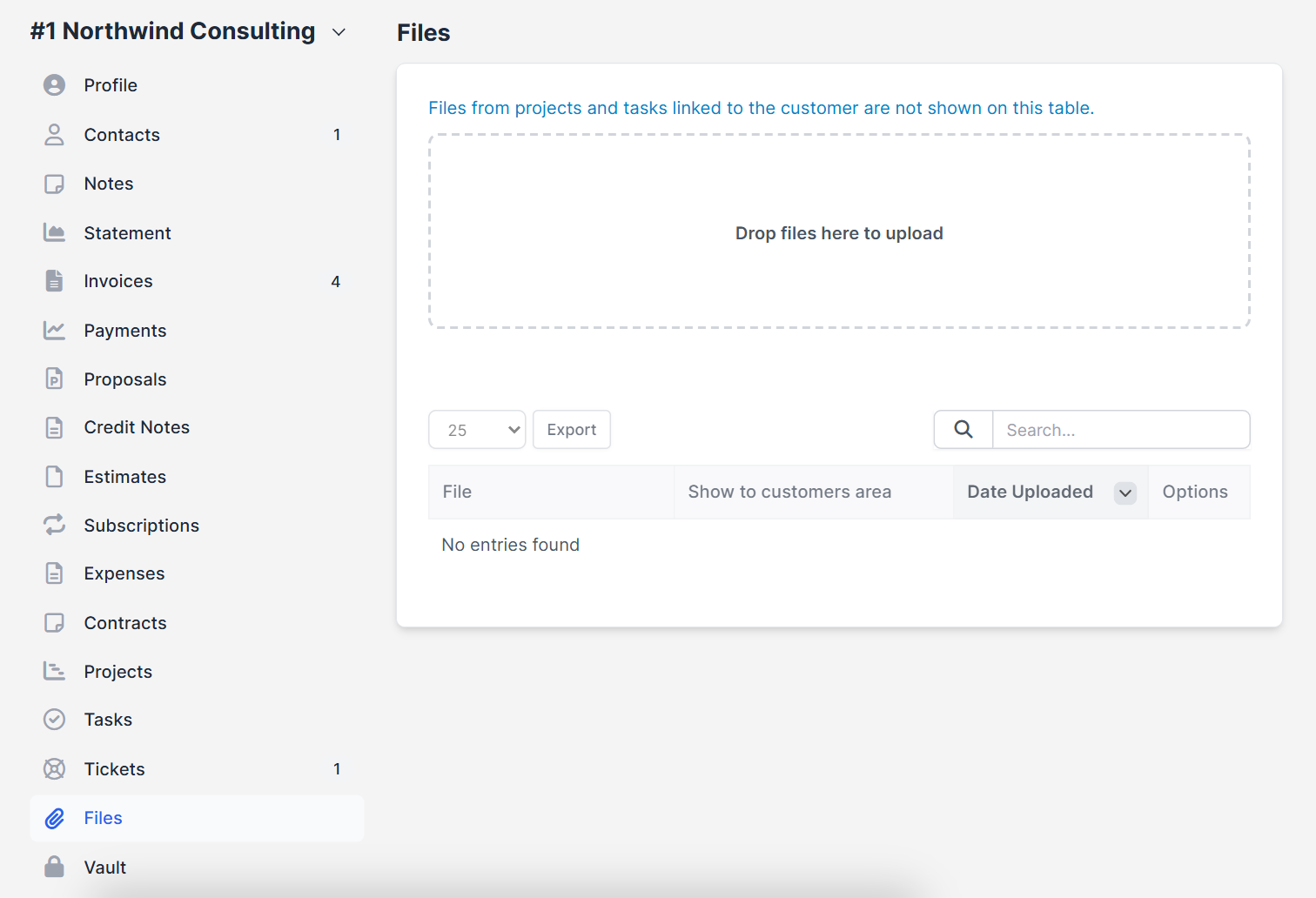The image size is (1316, 898).
Task: Select Vault in the sidebar
Action: point(197,868)
